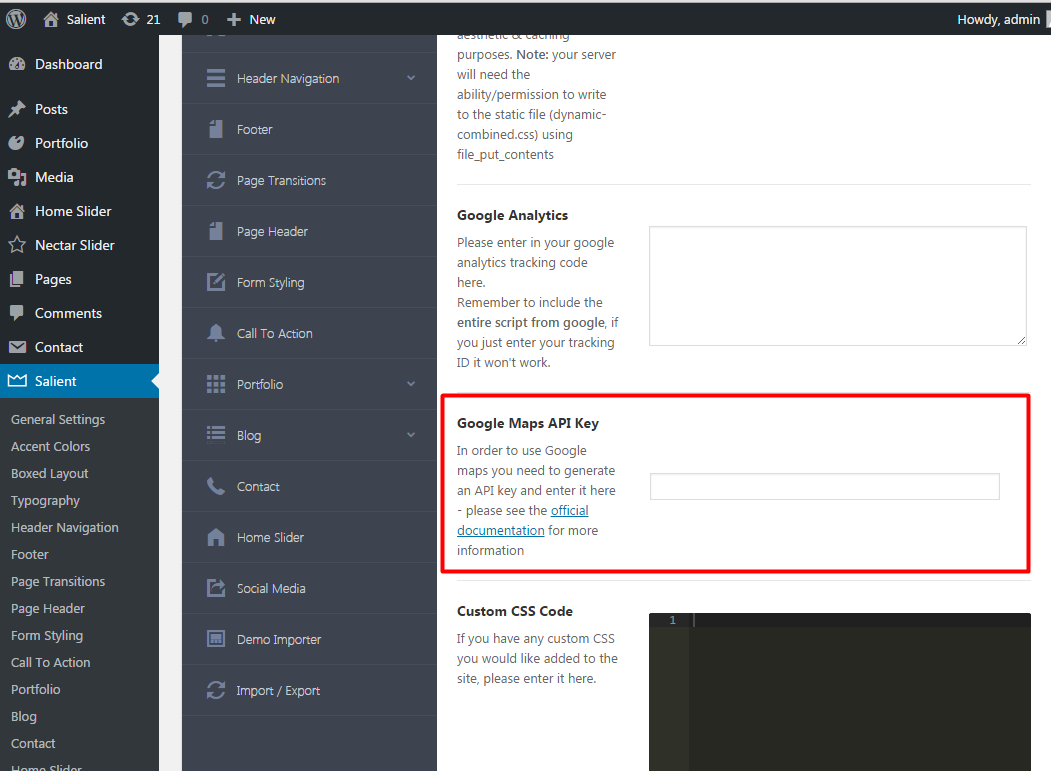Click the Import / Export sync icon
1051x771 pixels.
pos(214,690)
